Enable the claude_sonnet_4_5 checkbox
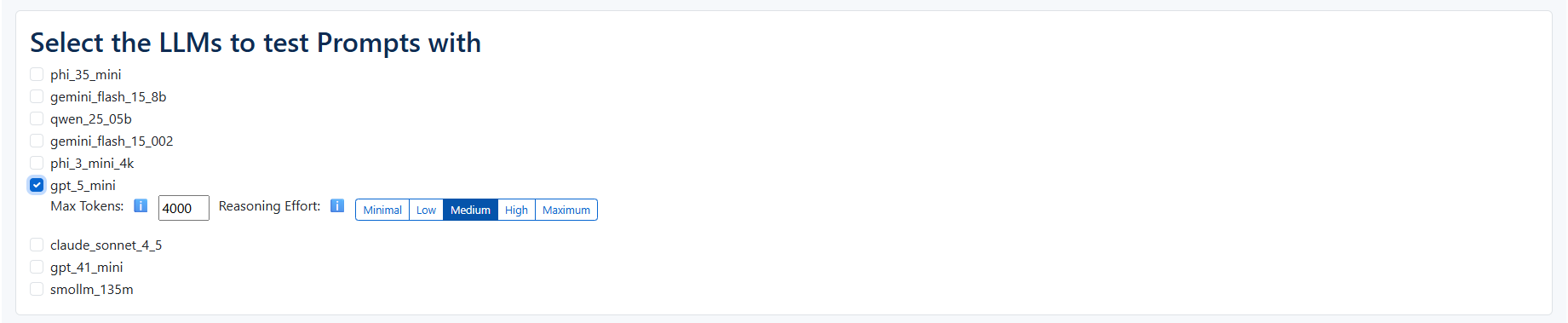1568x323 pixels. click(x=37, y=245)
